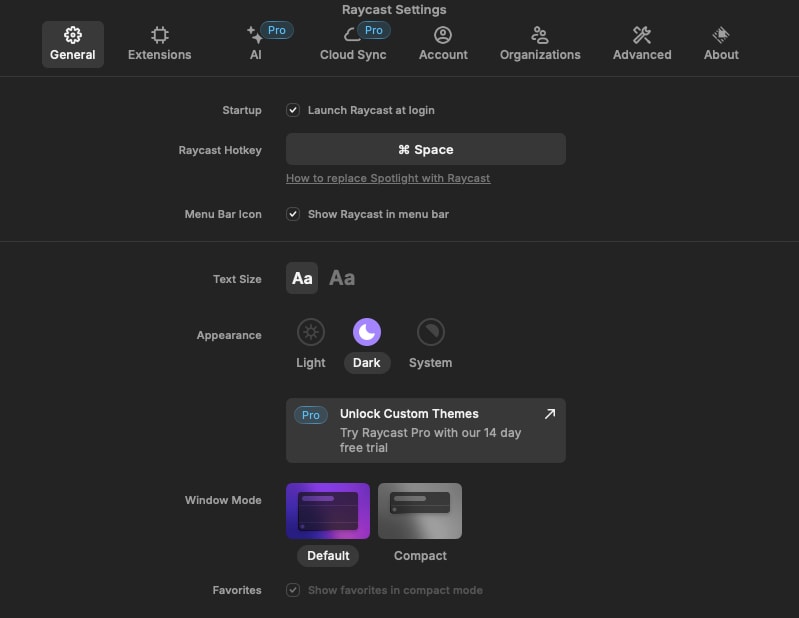
Task: Click the System appearance label
Action: (431, 363)
